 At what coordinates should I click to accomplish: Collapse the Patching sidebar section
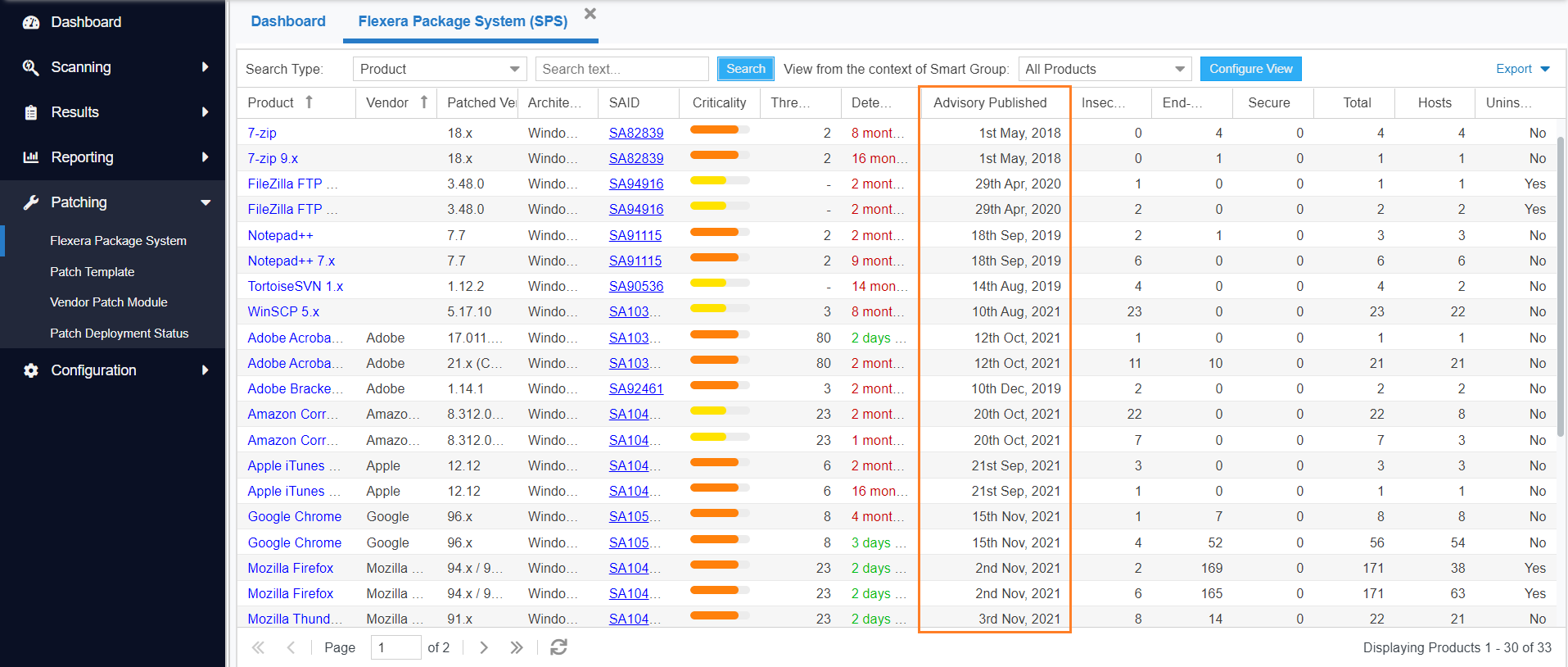pos(206,202)
